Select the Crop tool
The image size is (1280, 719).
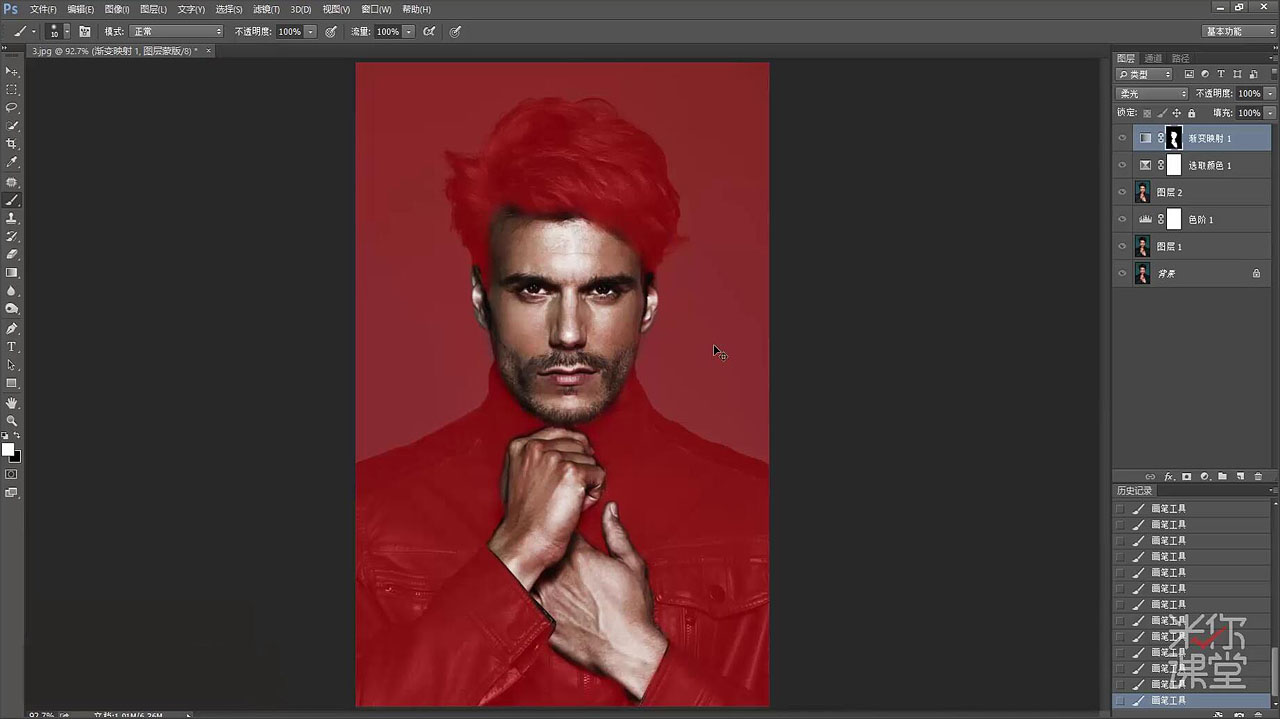click(12, 144)
